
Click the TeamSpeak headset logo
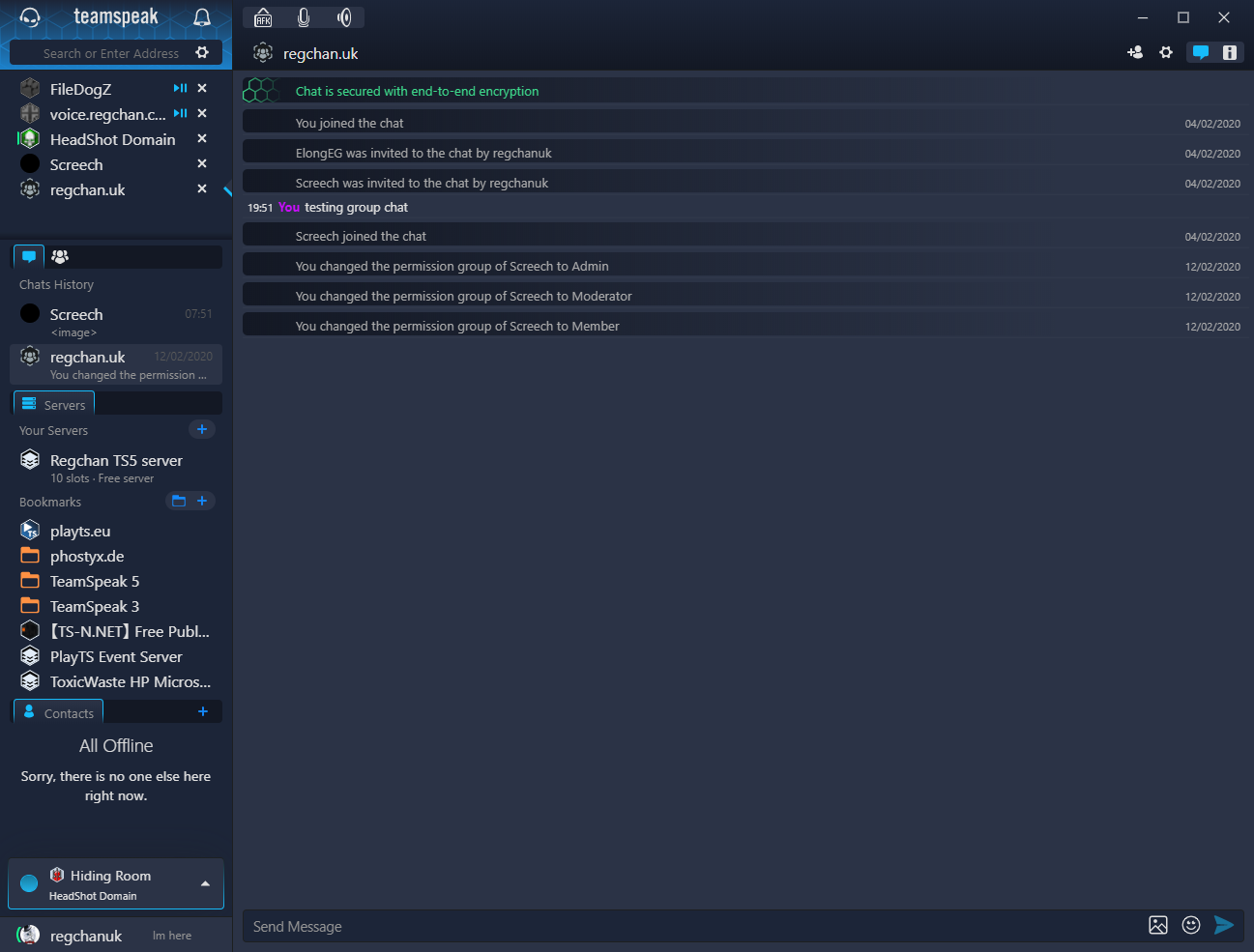click(x=30, y=17)
